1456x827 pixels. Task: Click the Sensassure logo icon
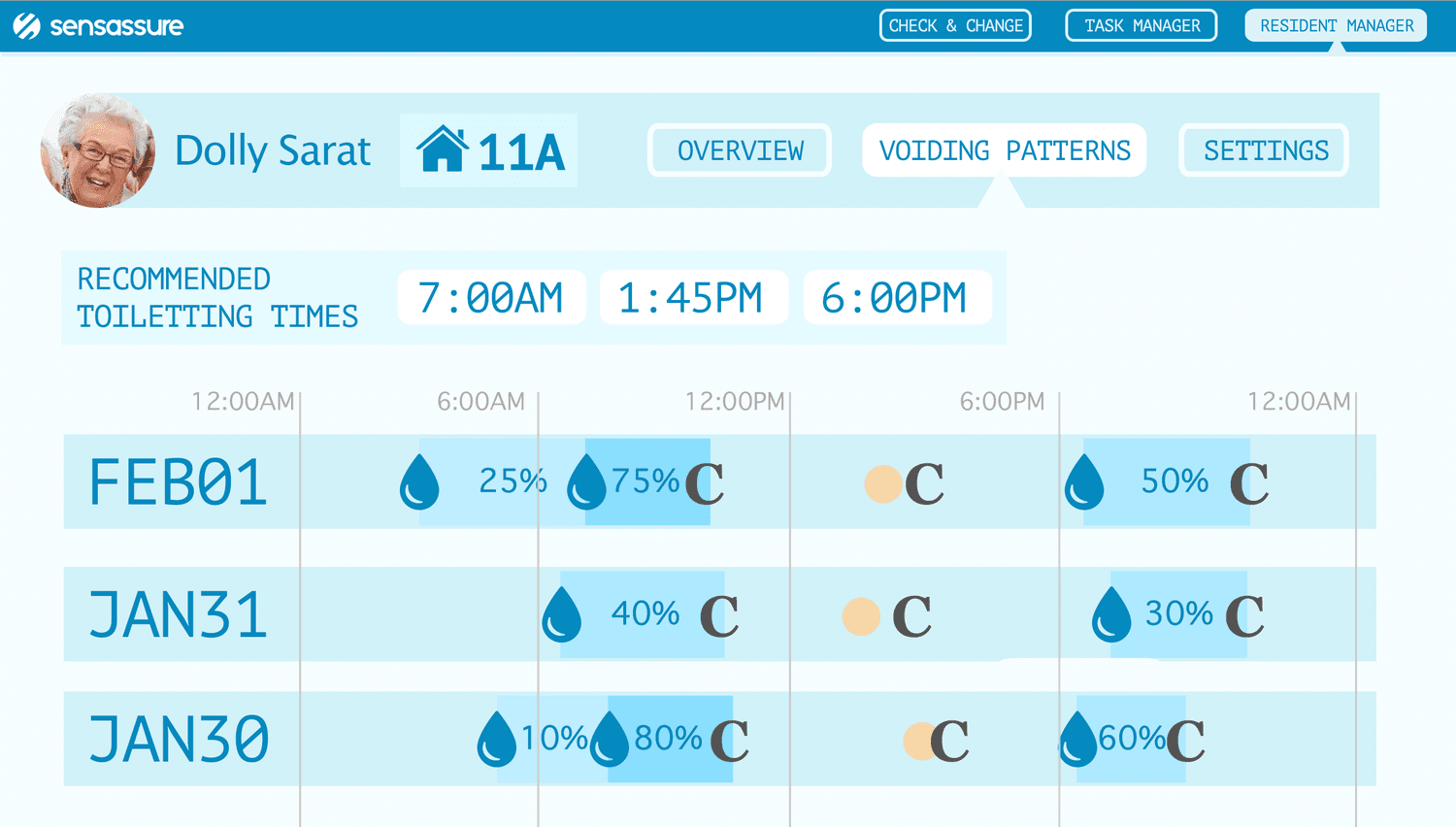26,26
